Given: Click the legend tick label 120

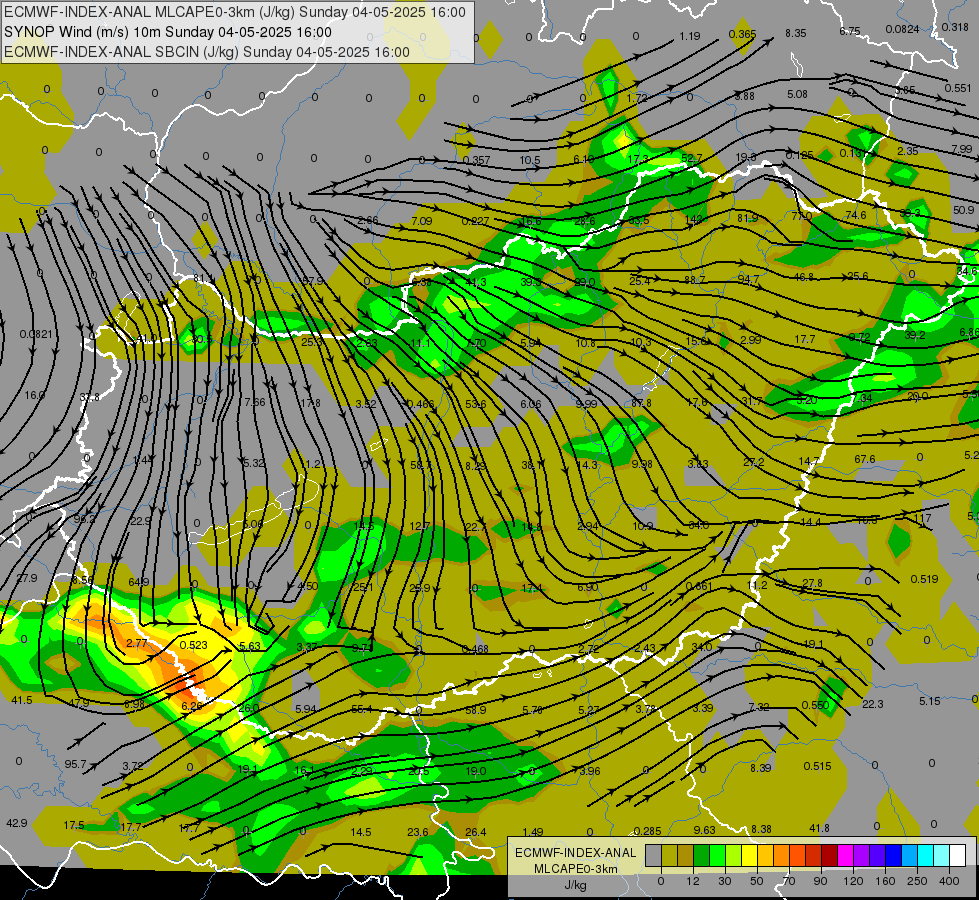Looking at the screenshot, I should click(853, 881).
